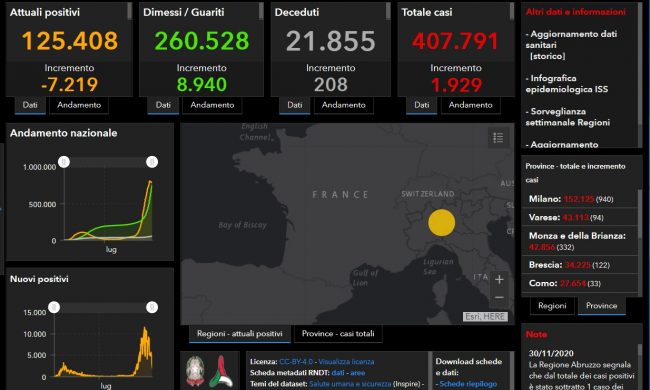Click the -7.219 increment value
This screenshot has height=390, width=650.
tap(69, 85)
